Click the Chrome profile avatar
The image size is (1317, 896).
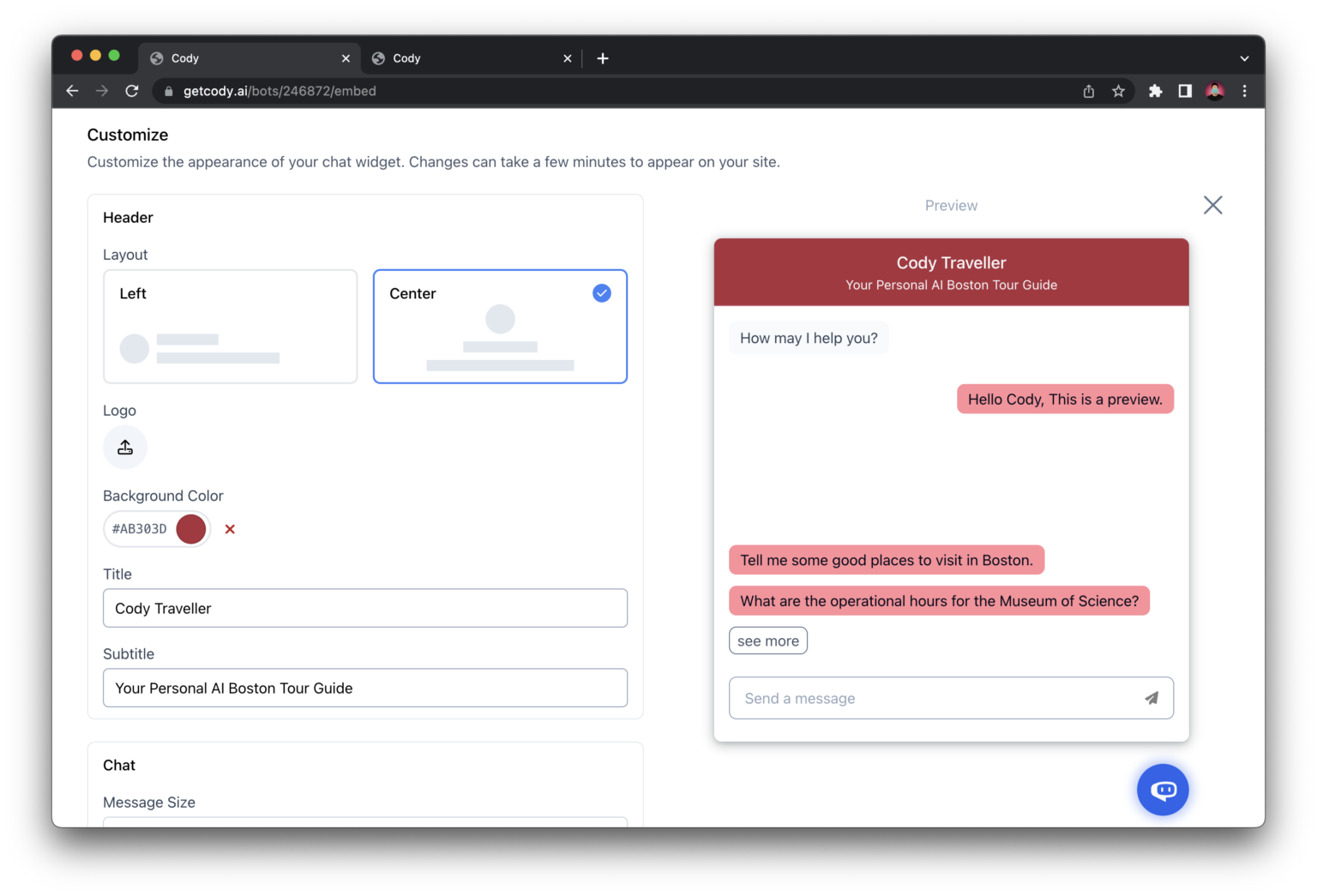1215,91
